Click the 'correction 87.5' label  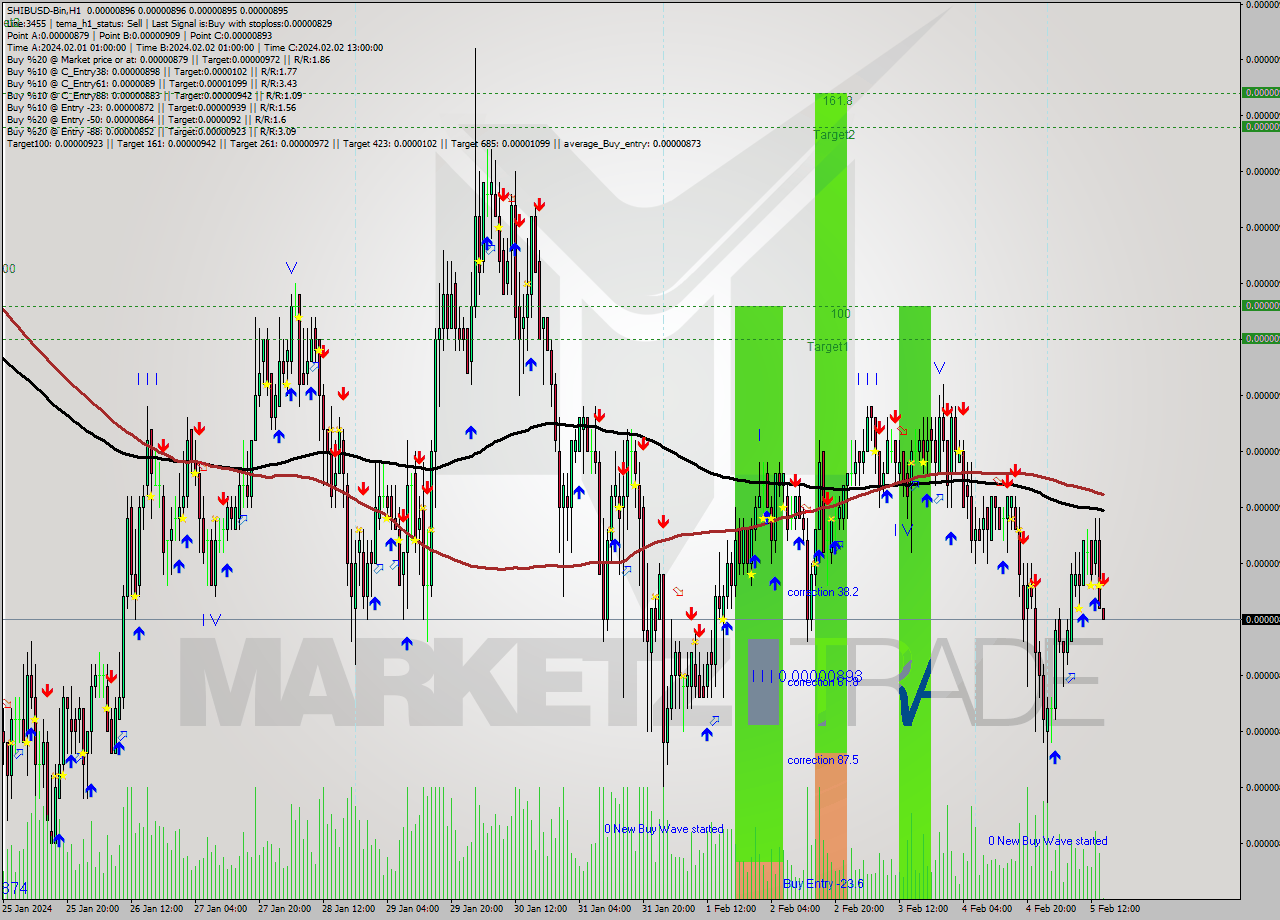pyautogui.click(x=823, y=760)
